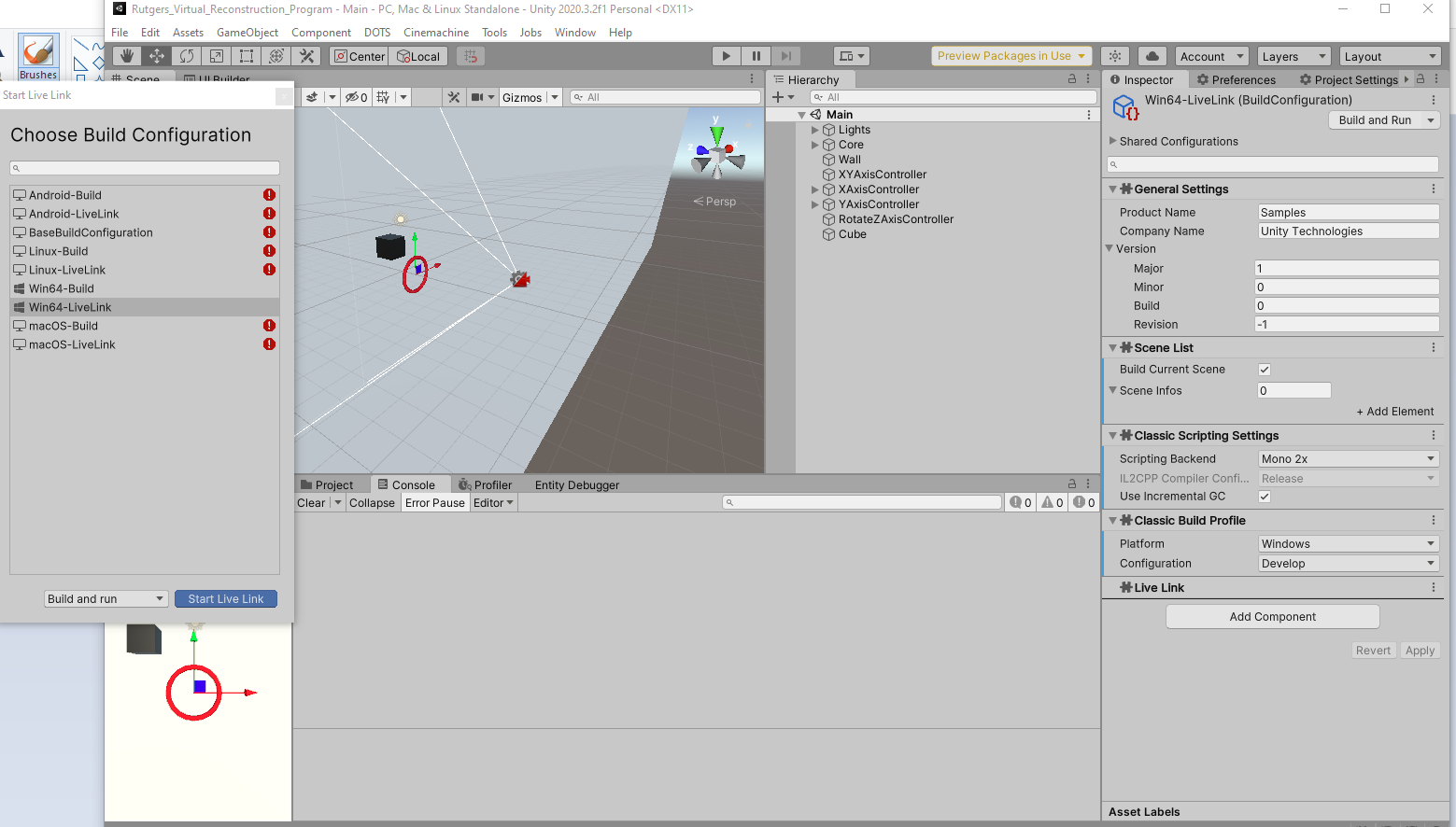Open the cloud services icon
The width and height of the screenshot is (1456, 827).
coord(1152,56)
